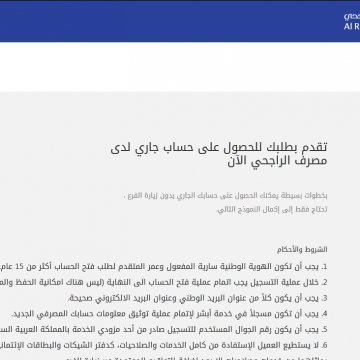This screenshot has height=360, width=360.
Task: Select heading line 'تقدم بطلبك للحصول على حساب جاري'
Action: coord(219,147)
